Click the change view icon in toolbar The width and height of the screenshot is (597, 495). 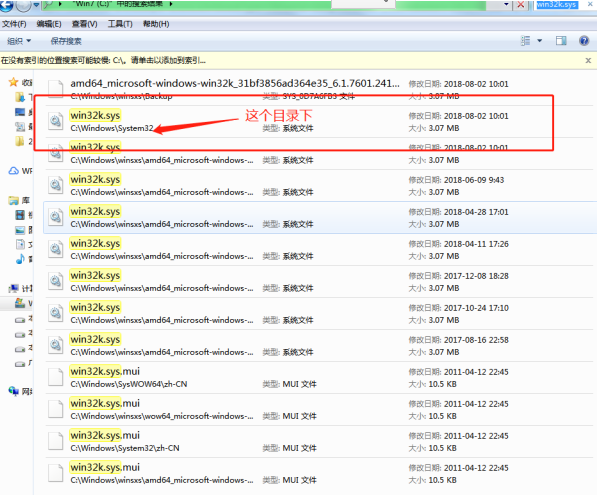(525, 41)
